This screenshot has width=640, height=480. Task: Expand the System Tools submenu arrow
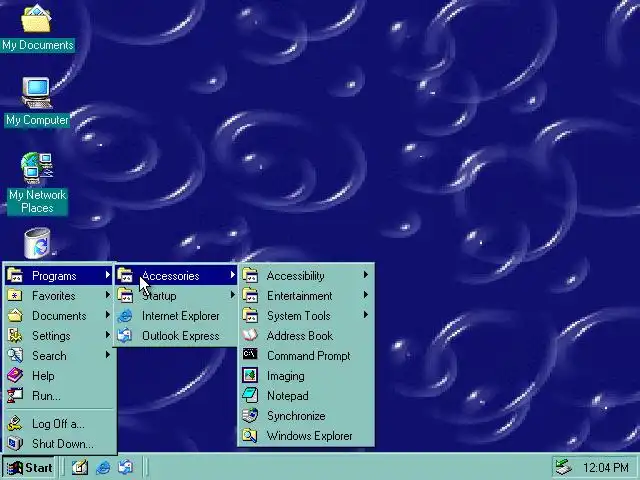pos(366,315)
